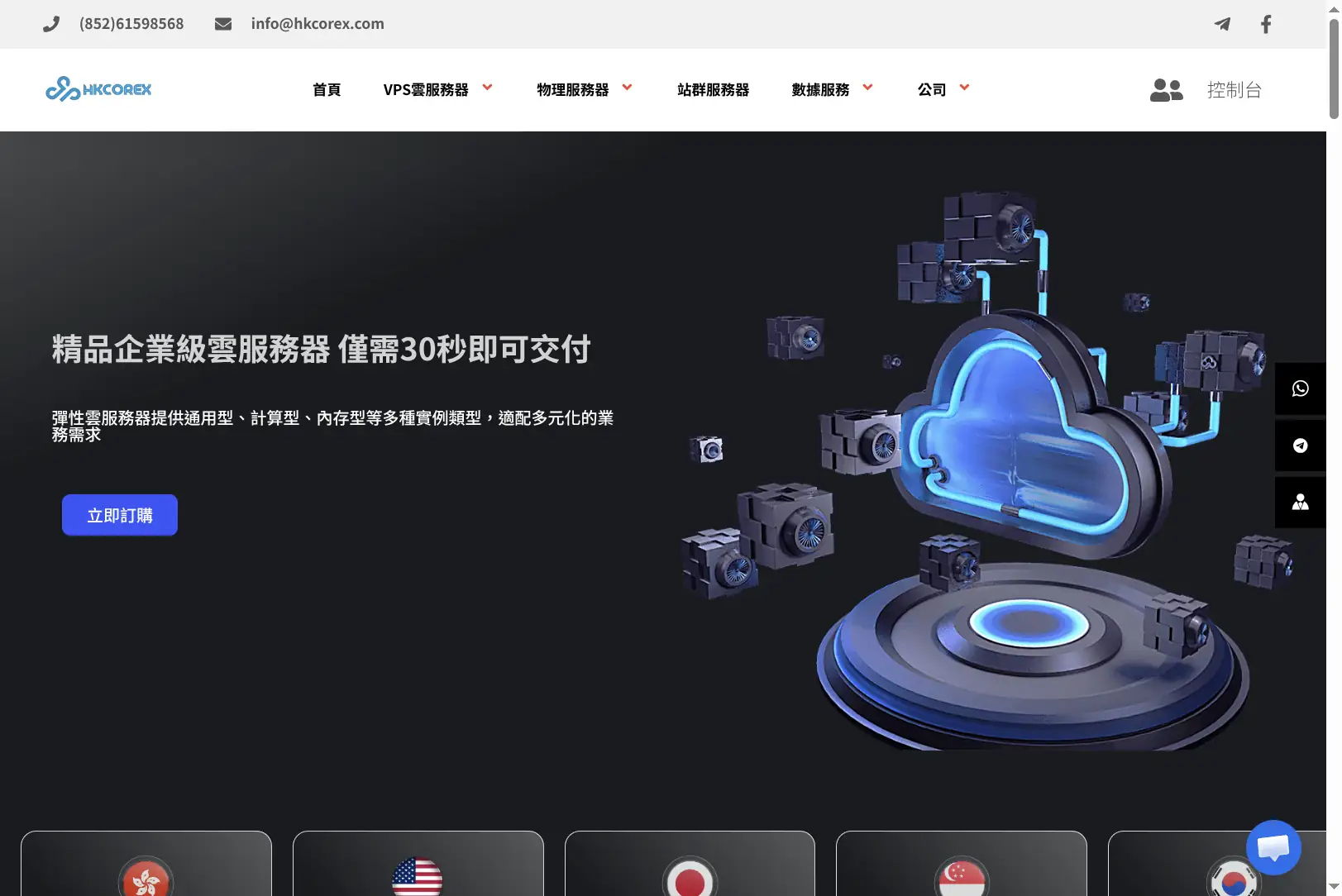Click the envelope email icon

click(x=223, y=24)
